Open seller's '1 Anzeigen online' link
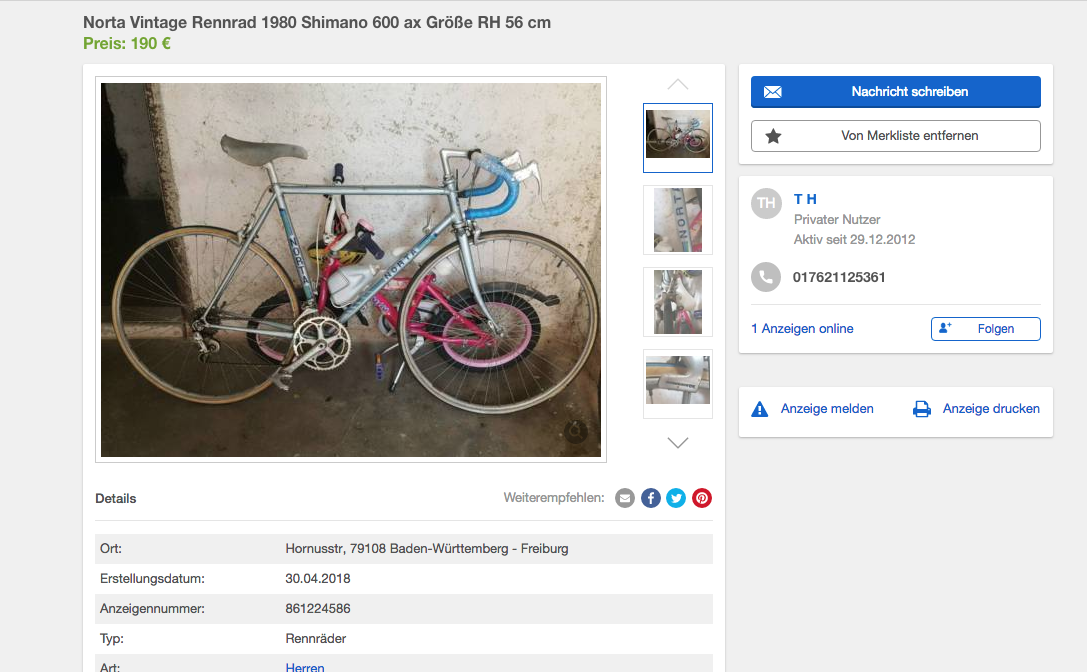 802,329
